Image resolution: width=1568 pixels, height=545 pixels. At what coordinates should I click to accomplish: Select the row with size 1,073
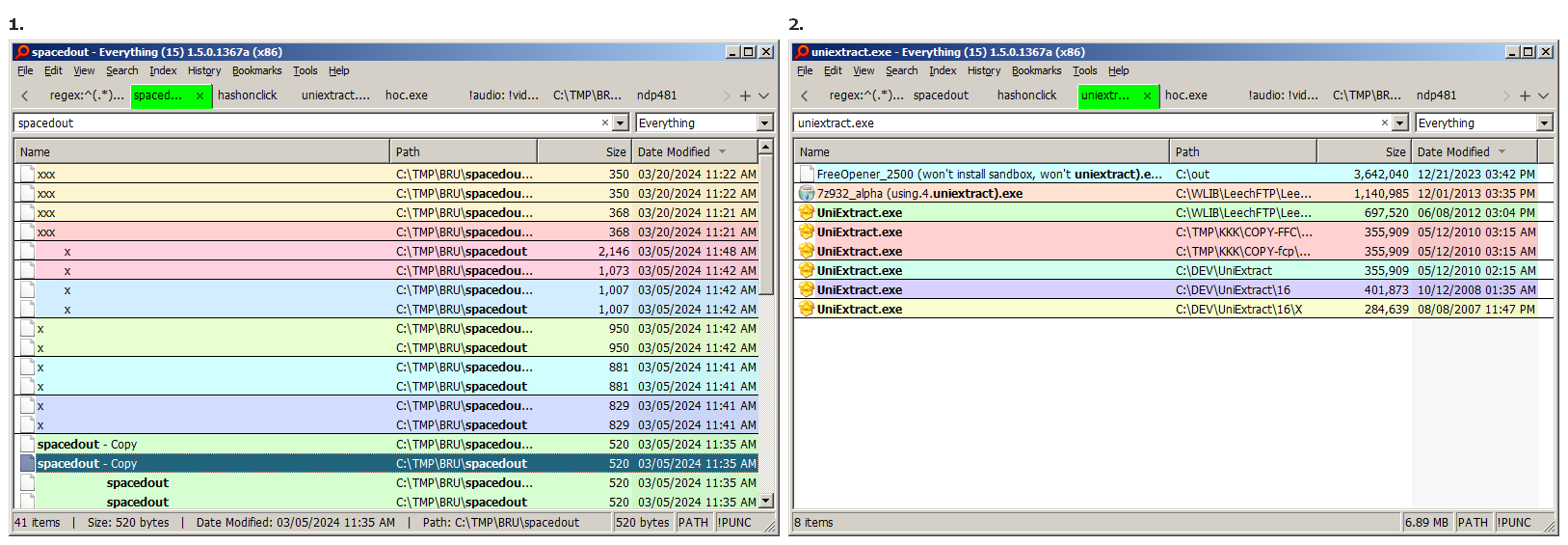click(387, 271)
